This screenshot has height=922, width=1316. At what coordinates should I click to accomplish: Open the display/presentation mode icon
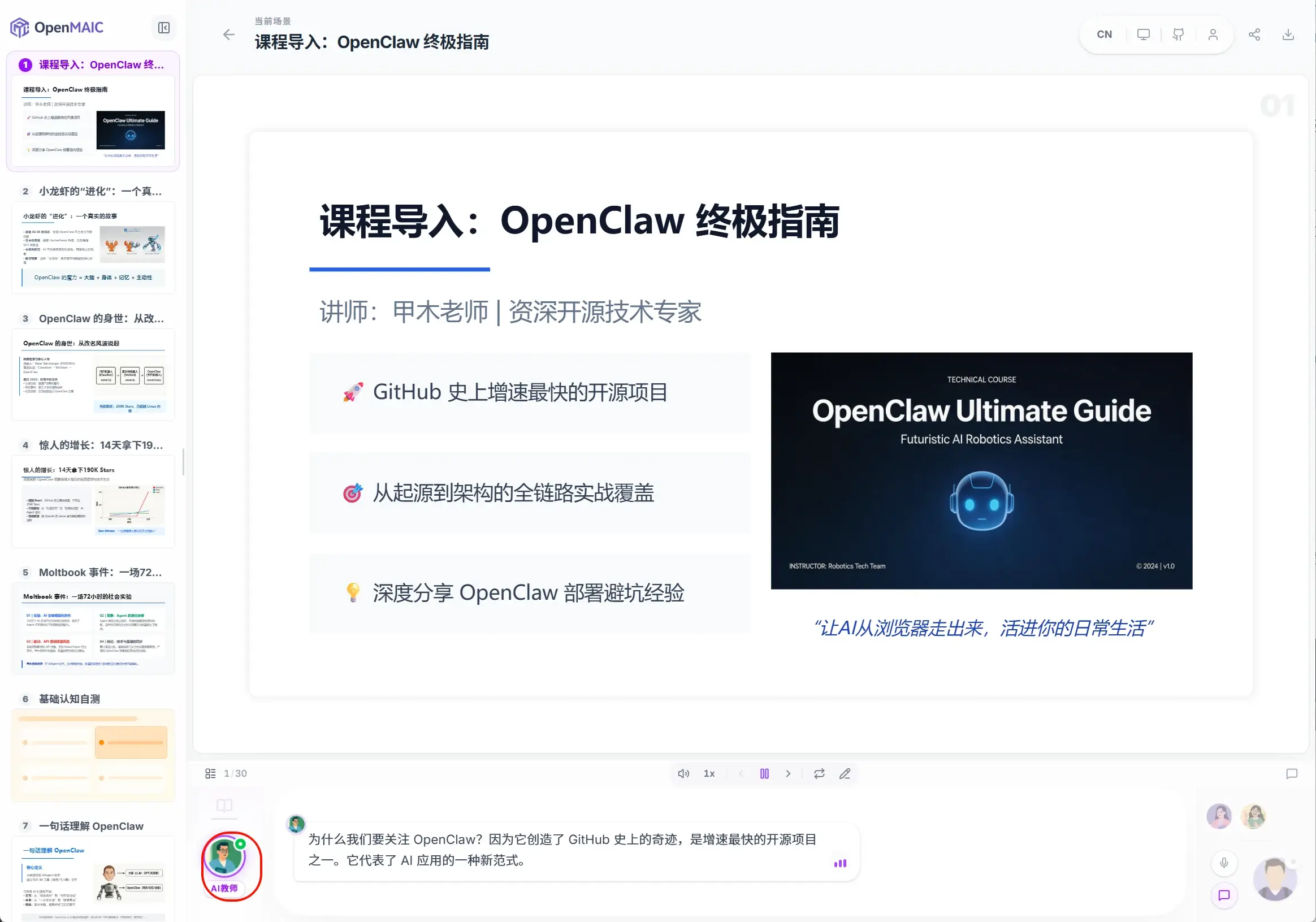(1143, 34)
